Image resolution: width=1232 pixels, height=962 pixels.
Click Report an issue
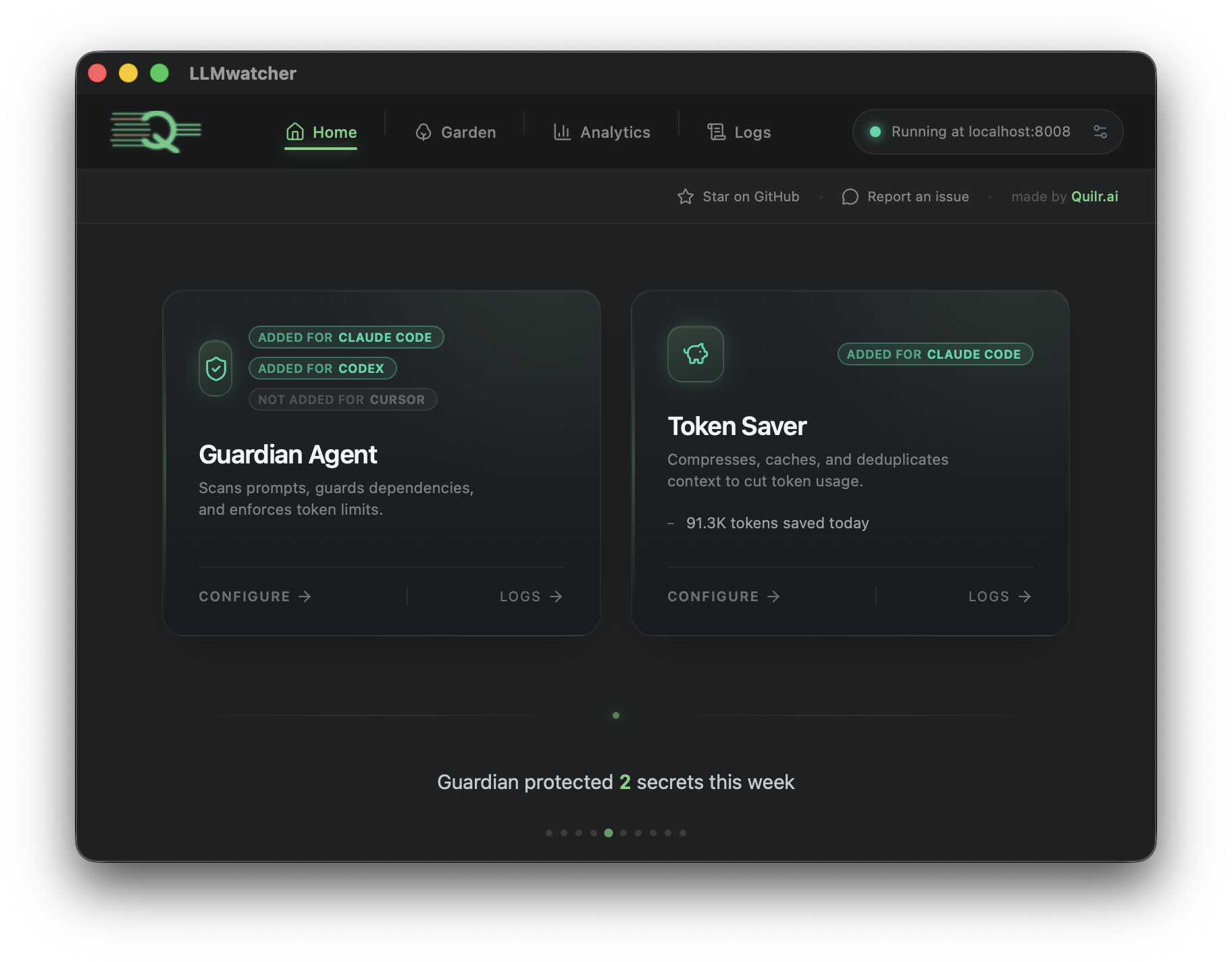[x=918, y=197]
